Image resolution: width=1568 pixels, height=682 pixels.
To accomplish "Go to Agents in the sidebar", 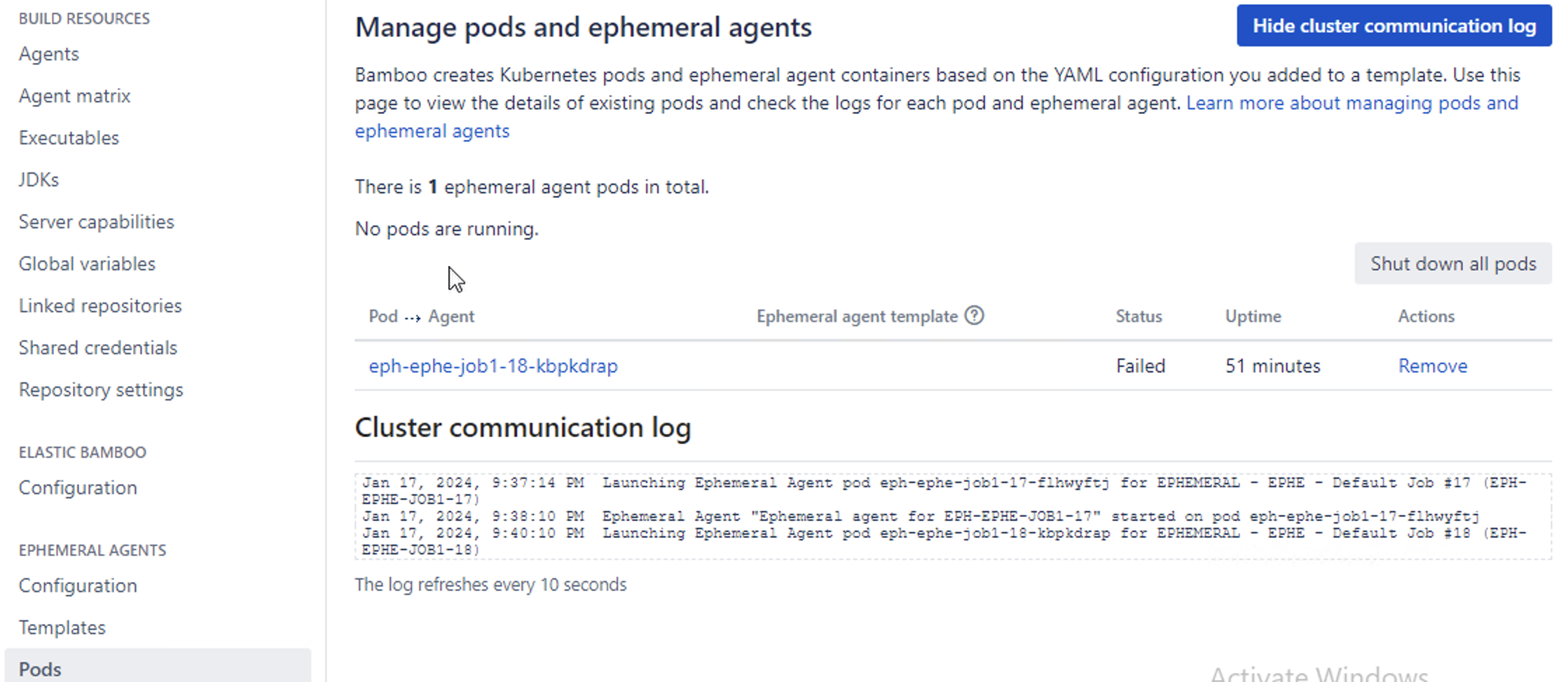I will [48, 54].
